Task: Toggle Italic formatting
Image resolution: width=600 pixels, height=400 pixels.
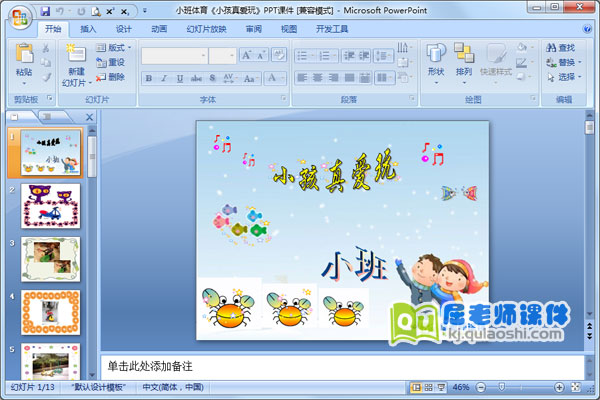Action: click(164, 78)
